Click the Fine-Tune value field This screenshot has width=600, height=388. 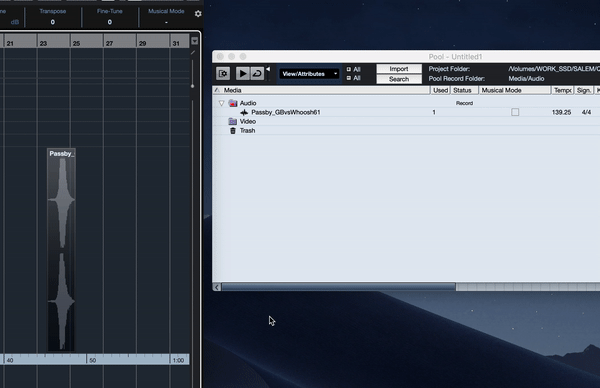[x=109, y=22]
